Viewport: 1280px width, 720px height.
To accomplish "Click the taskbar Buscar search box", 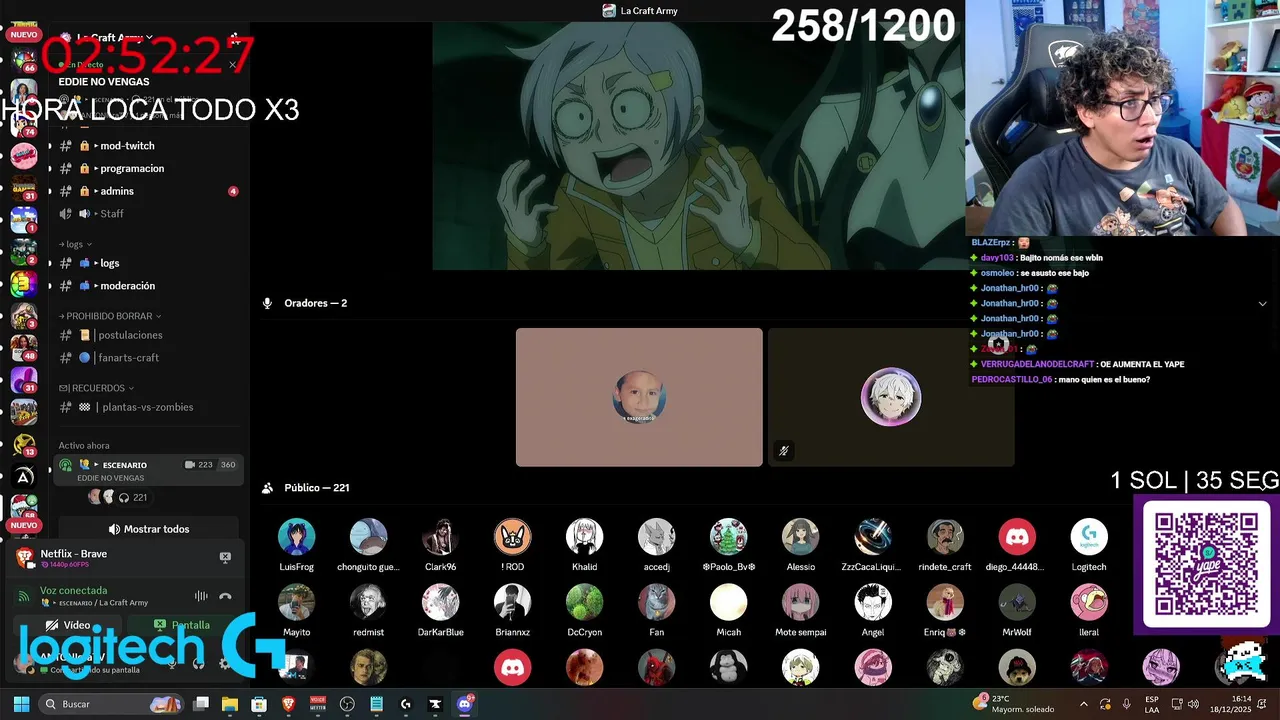I will [110, 704].
